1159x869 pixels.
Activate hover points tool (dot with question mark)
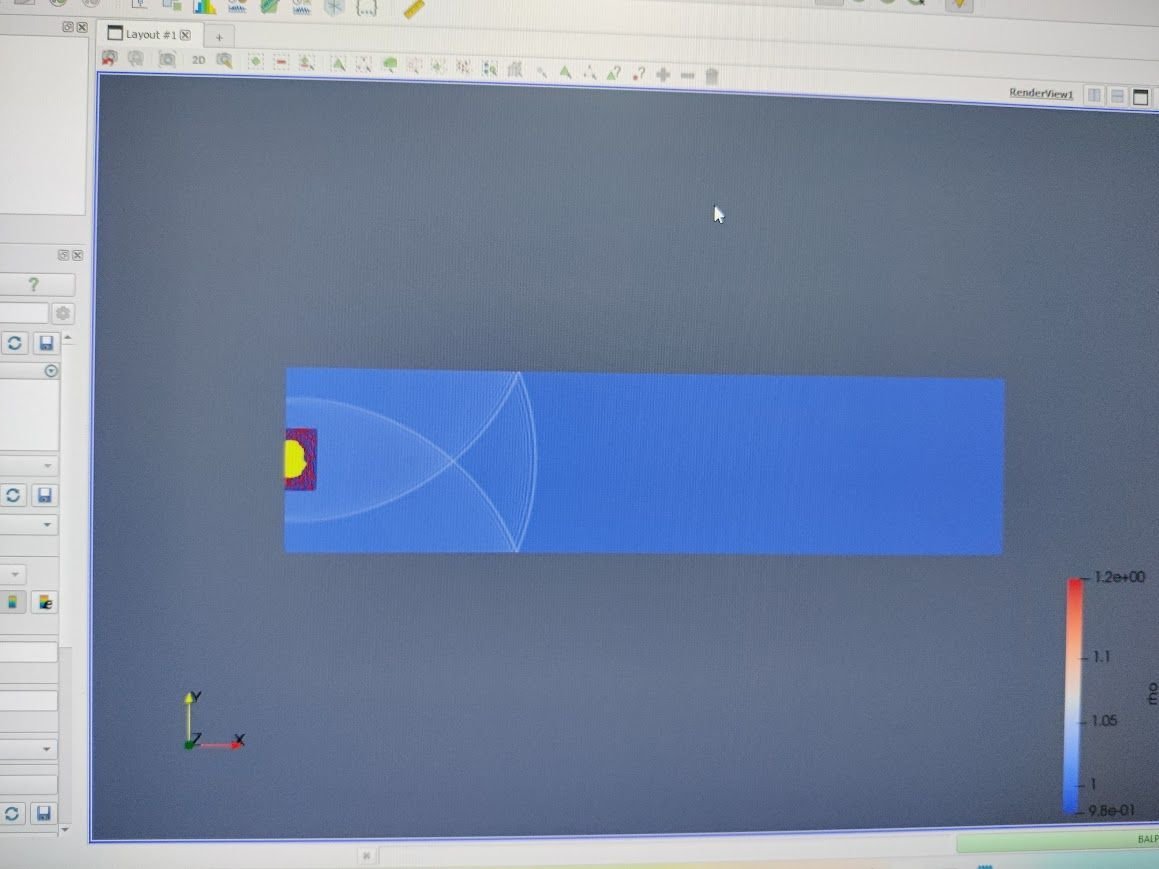coord(639,74)
